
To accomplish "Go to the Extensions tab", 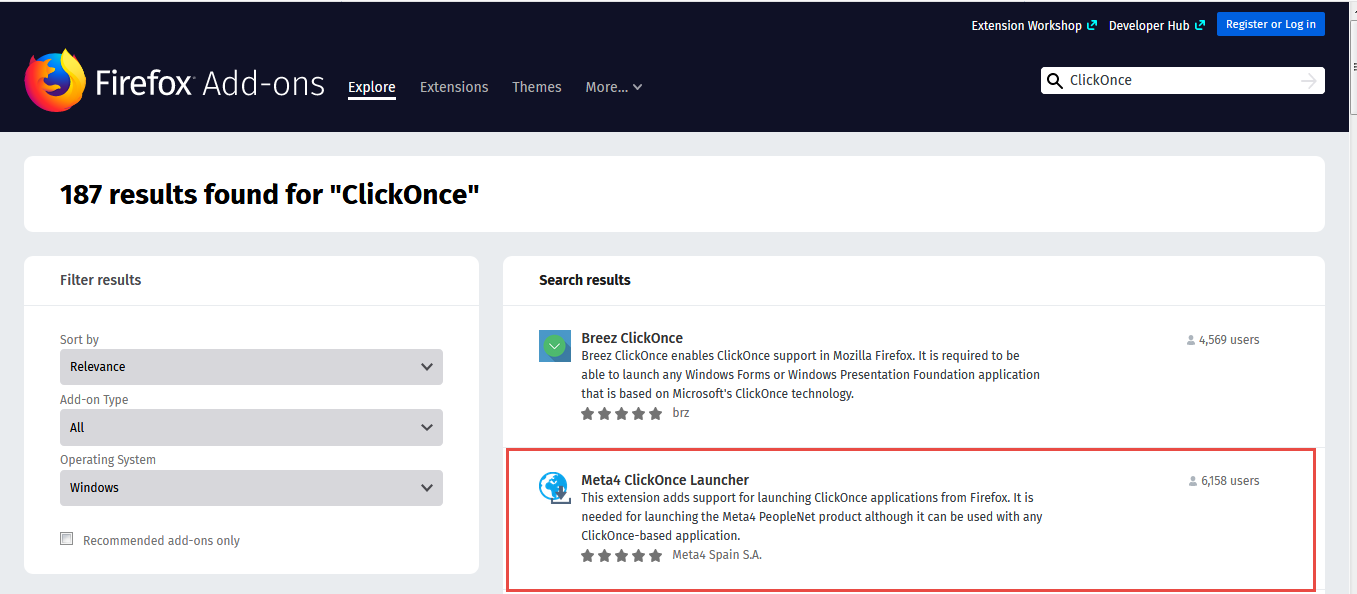I will point(454,87).
